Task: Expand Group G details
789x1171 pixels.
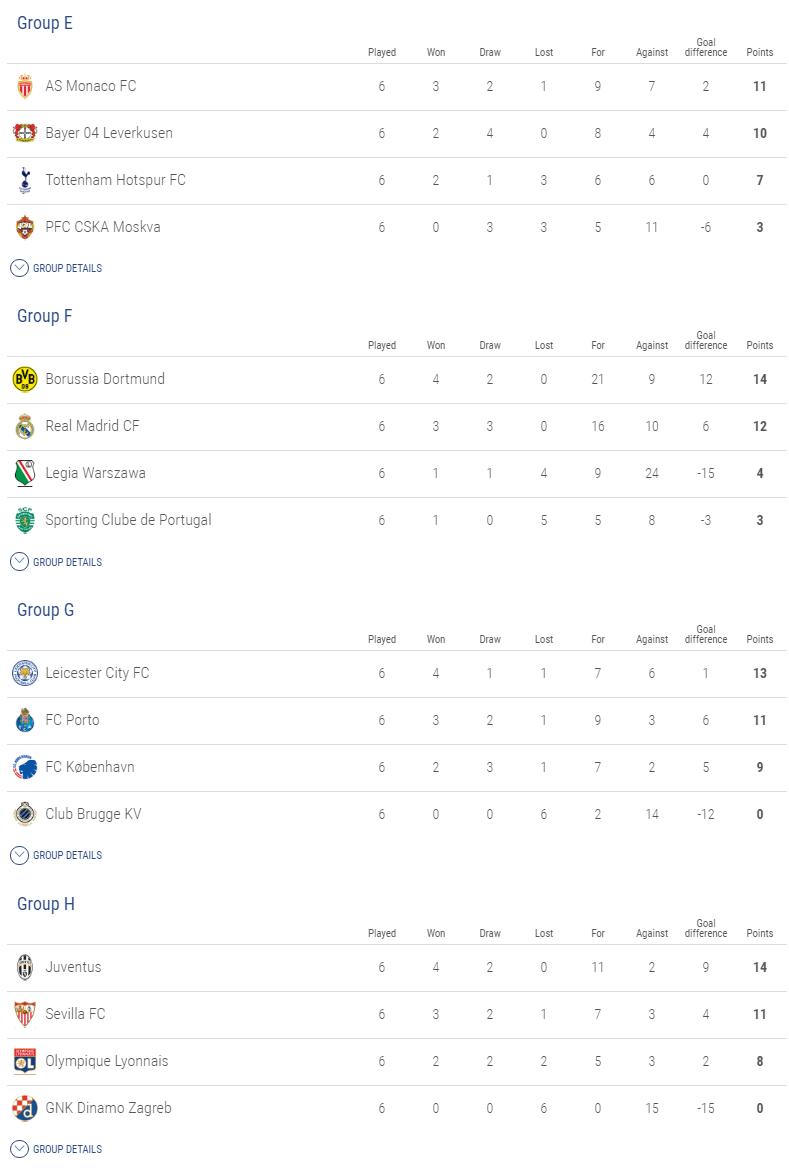Action: click(56, 855)
